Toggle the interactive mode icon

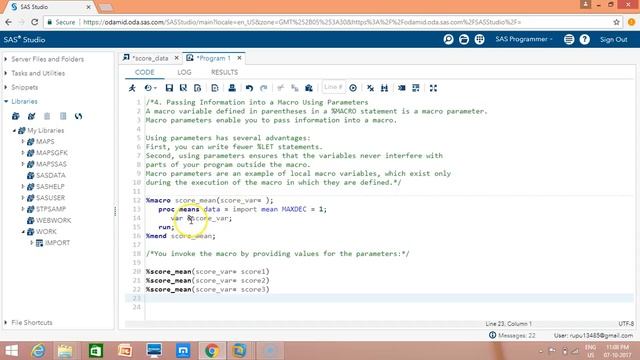(416, 88)
